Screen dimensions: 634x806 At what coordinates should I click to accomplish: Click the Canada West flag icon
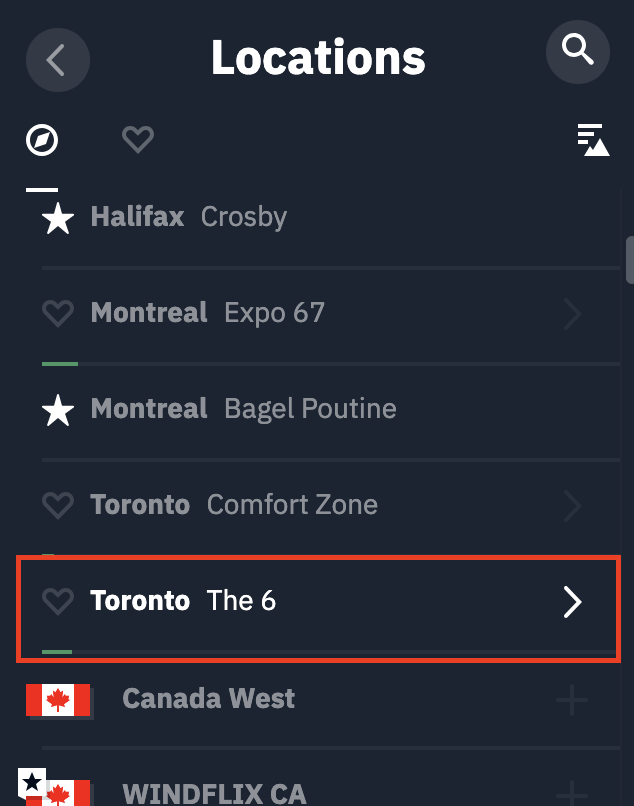(x=58, y=700)
